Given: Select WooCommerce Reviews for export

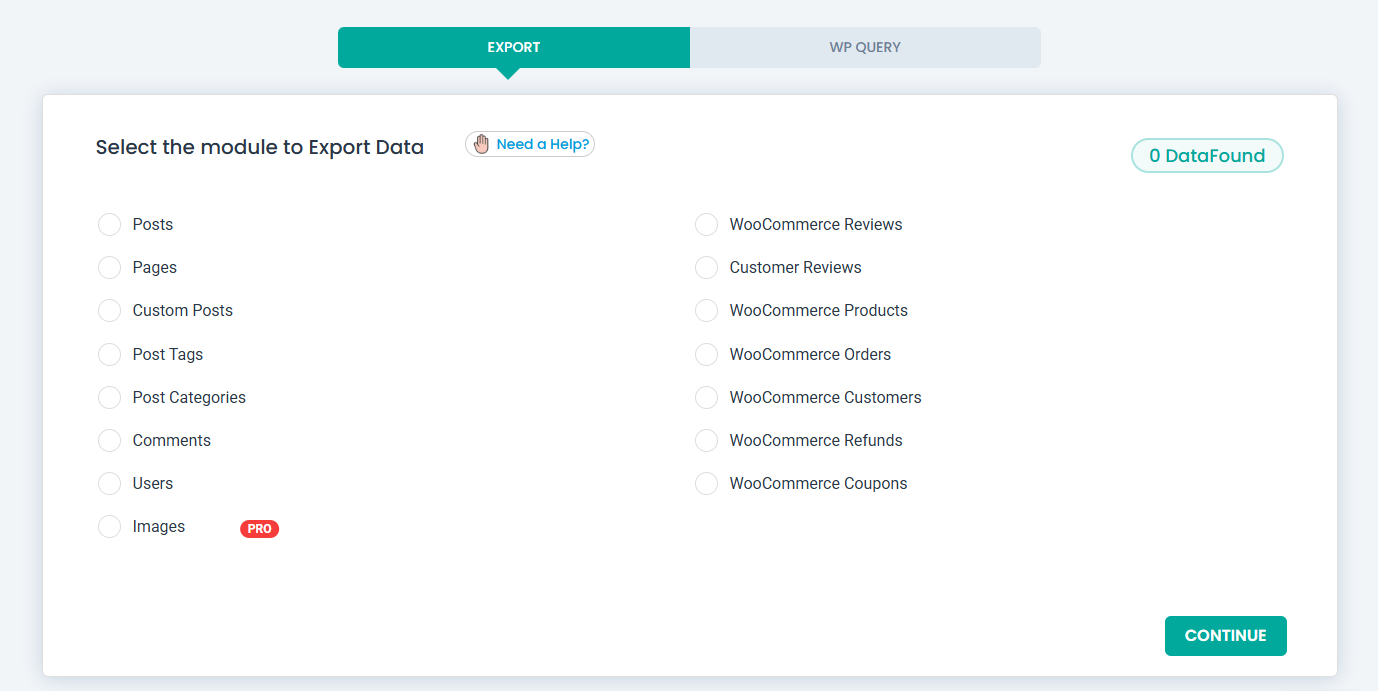Looking at the screenshot, I should pyautogui.click(x=706, y=224).
